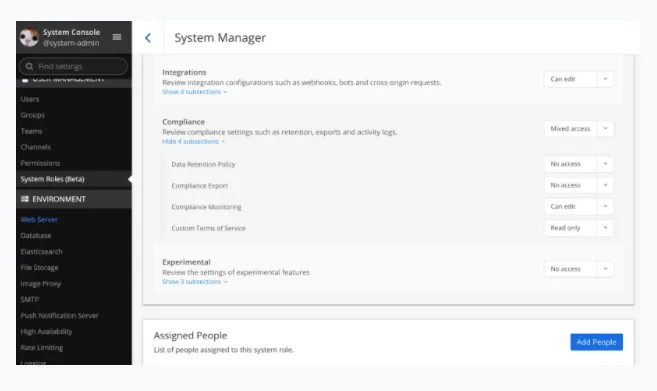657x391 pixels.
Task: Open High Availability settings
Action: coord(46,331)
